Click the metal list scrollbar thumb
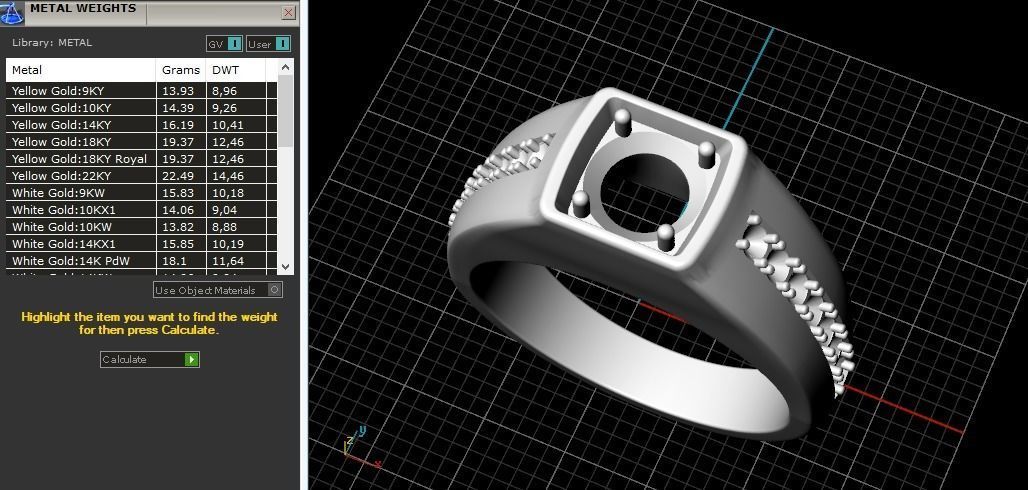Viewport: 1028px width, 490px height. (285, 111)
